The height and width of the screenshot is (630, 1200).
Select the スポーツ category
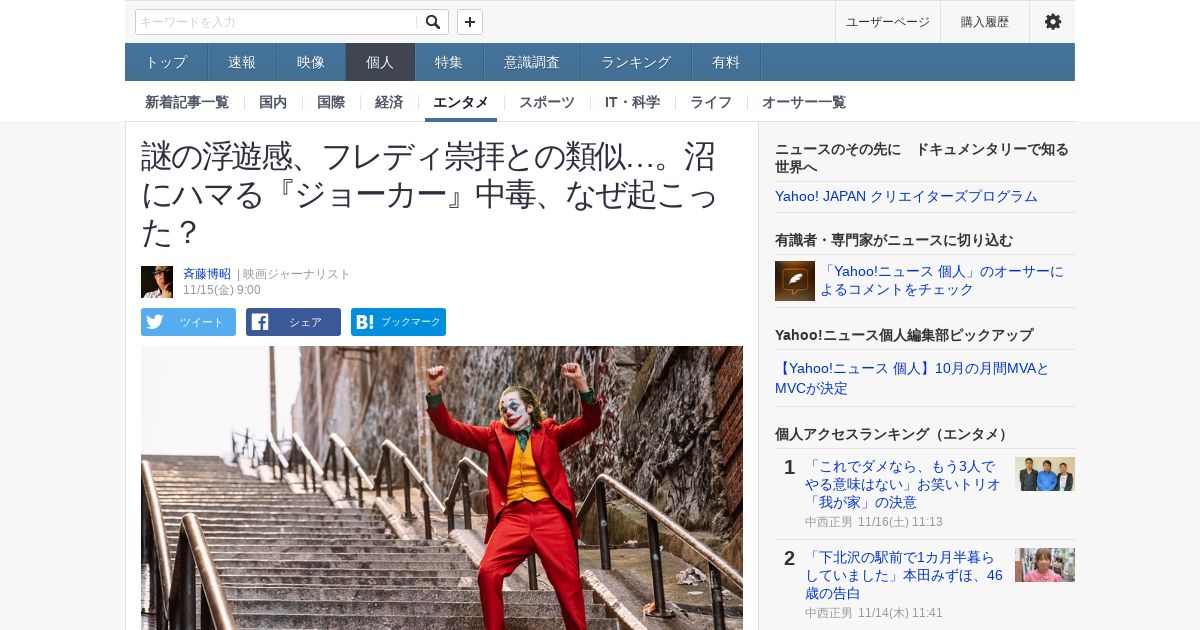pyautogui.click(x=547, y=102)
